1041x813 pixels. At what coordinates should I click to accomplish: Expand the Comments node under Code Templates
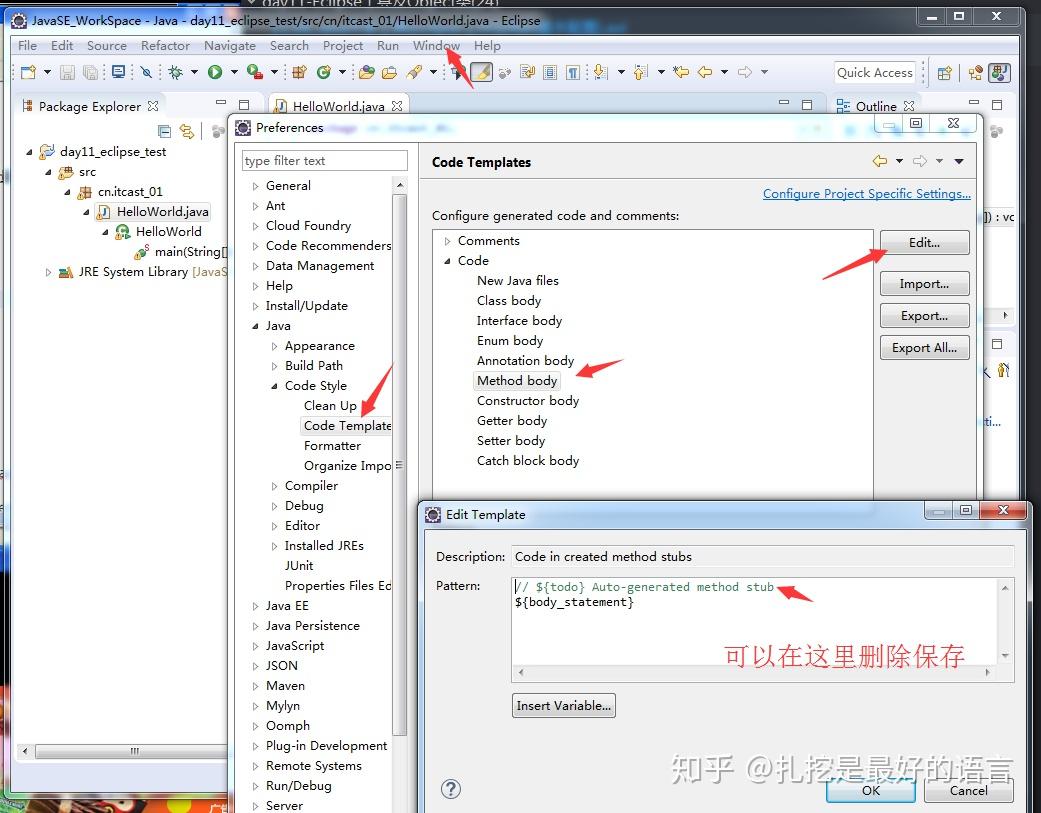click(446, 240)
